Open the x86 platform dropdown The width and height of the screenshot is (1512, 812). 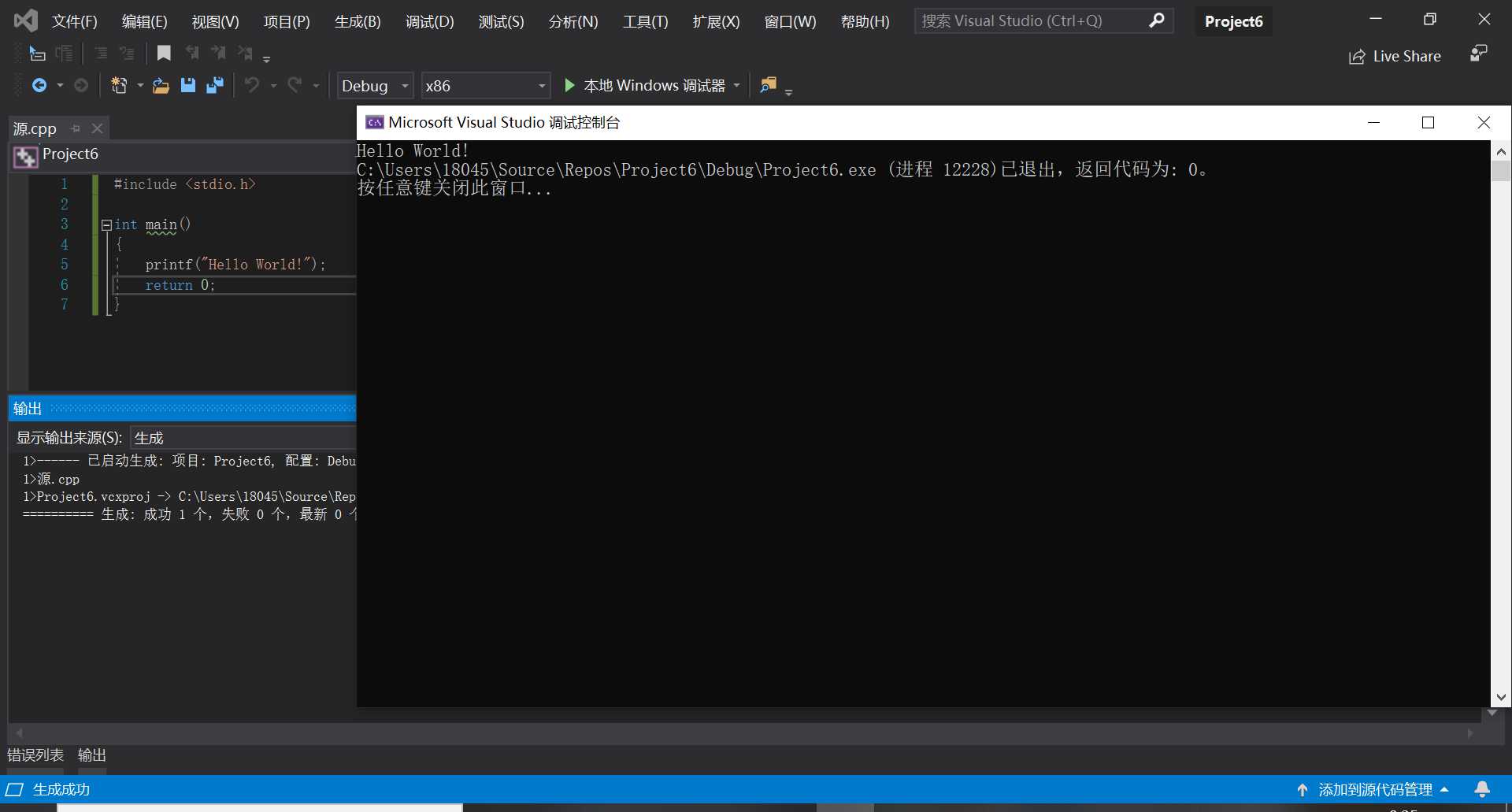coord(485,85)
